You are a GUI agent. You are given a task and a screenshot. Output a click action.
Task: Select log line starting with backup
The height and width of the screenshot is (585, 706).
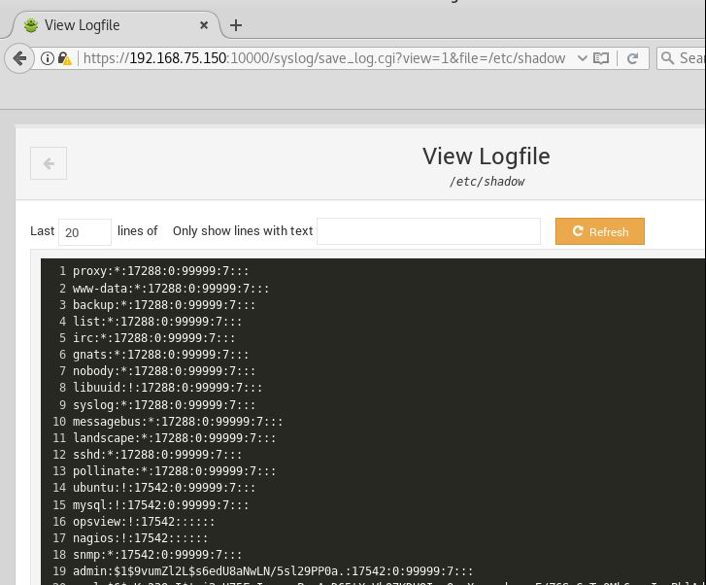164,305
